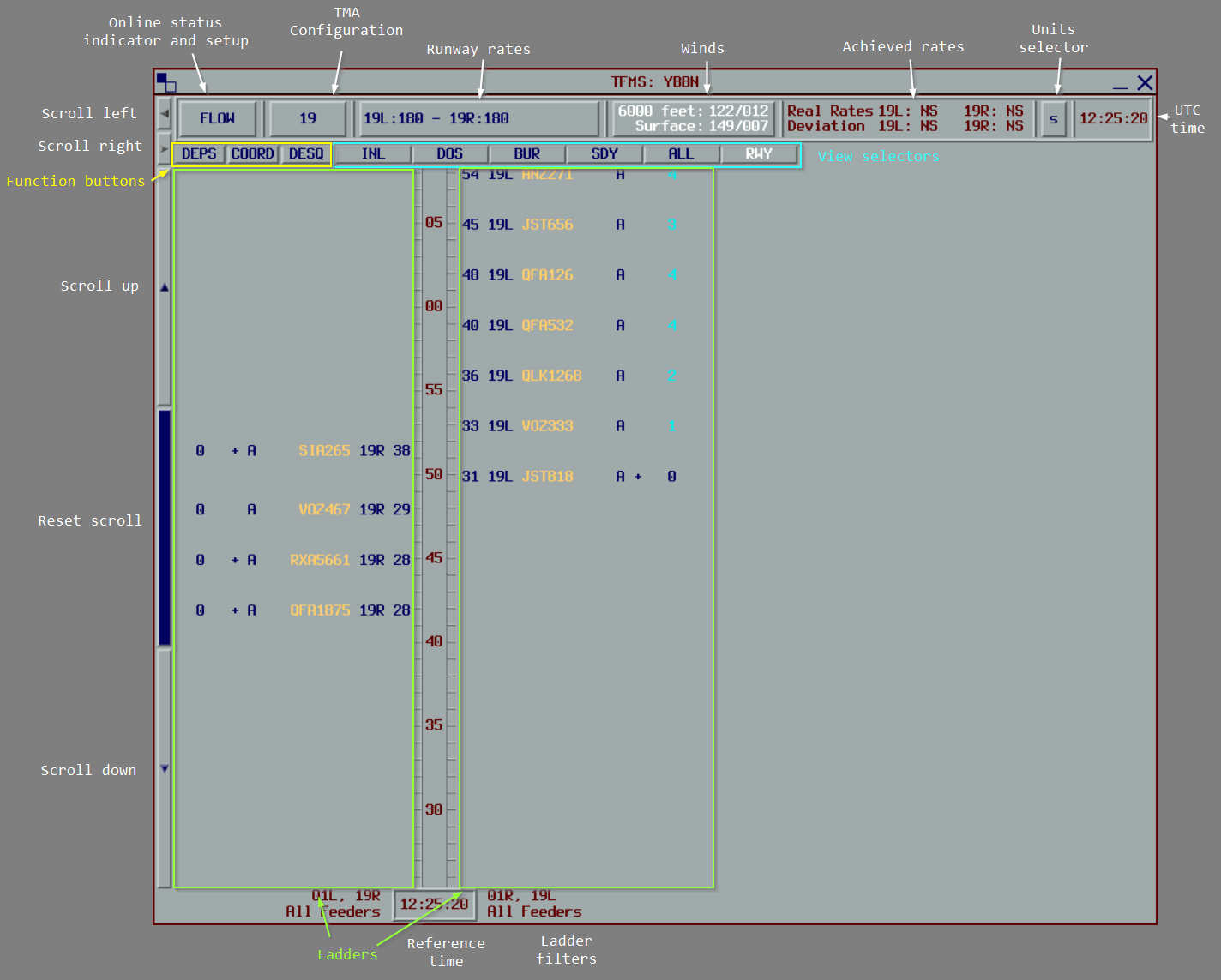The image size is (1221, 980).
Task: Select flight VOZ333 on right ladder
Action: coord(547,426)
